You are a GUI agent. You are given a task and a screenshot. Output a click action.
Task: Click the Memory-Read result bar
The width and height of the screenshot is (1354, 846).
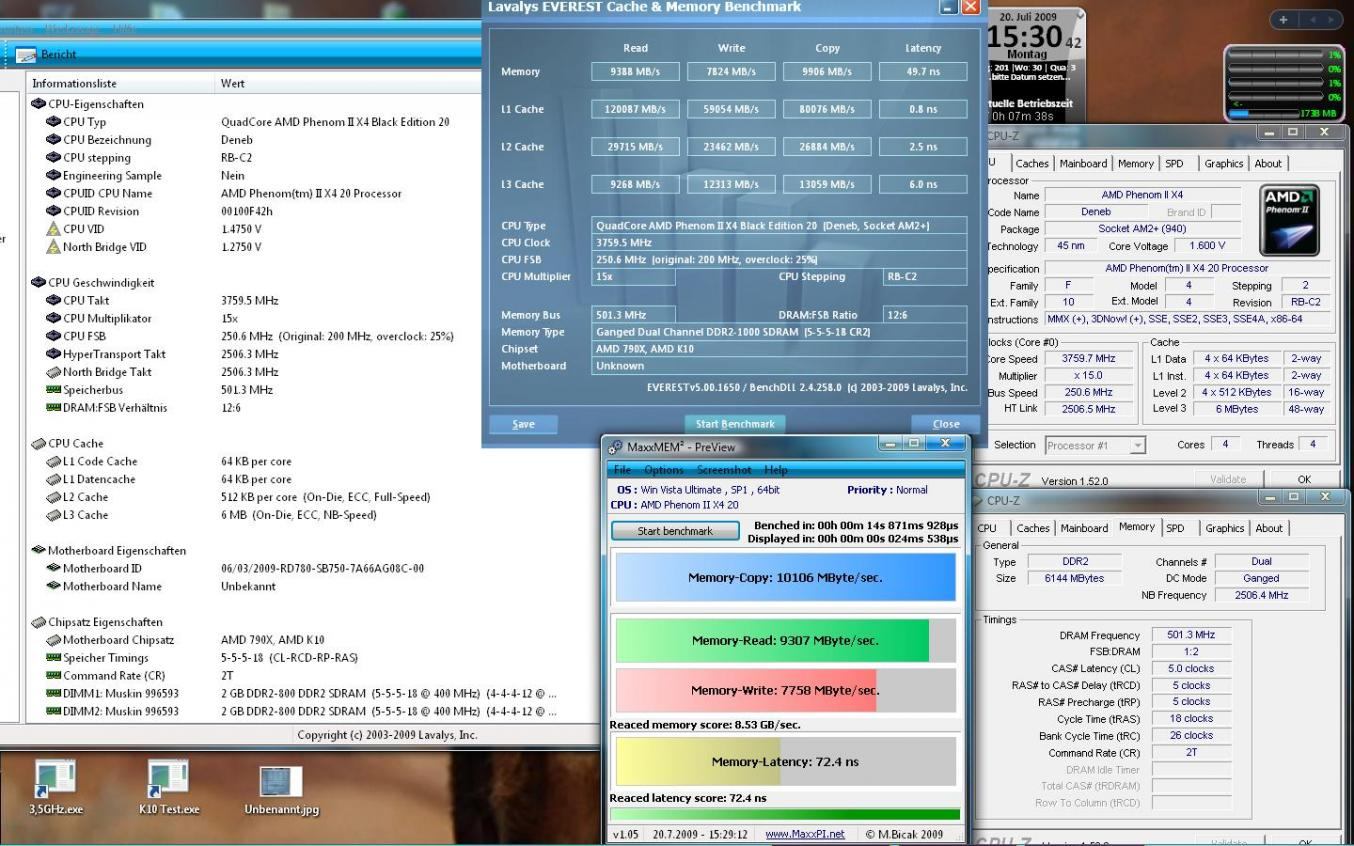(785, 640)
